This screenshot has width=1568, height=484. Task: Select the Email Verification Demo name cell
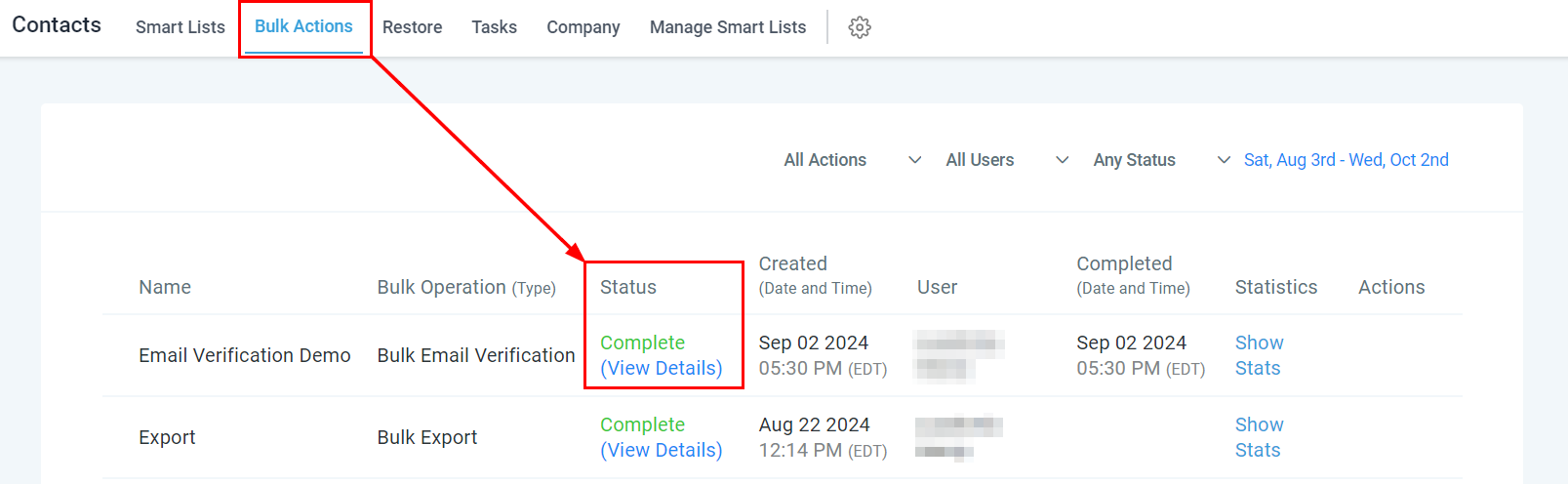(x=245, y=355)
